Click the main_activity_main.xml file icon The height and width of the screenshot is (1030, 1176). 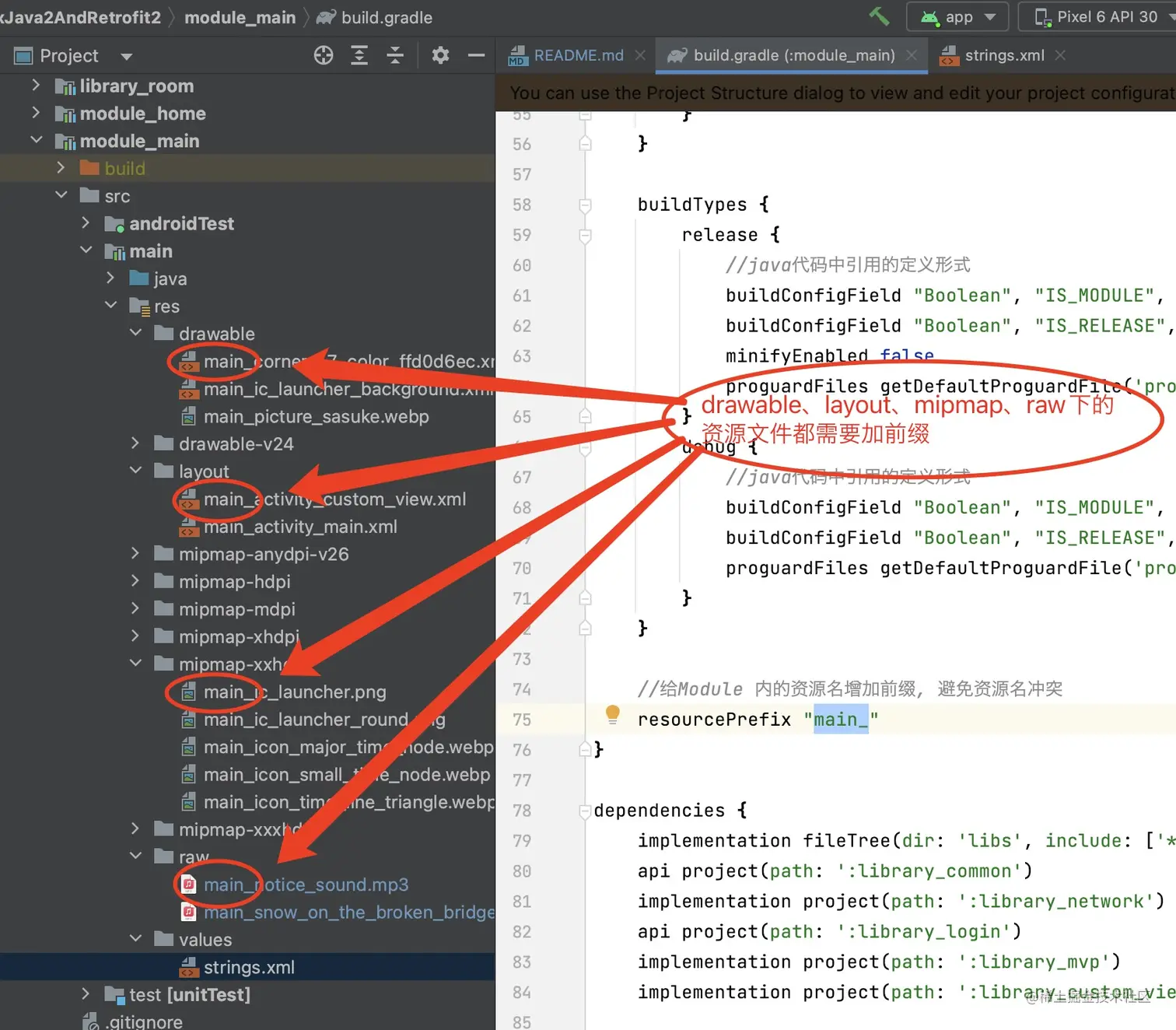pyautogui.click(x=189, y=527)
